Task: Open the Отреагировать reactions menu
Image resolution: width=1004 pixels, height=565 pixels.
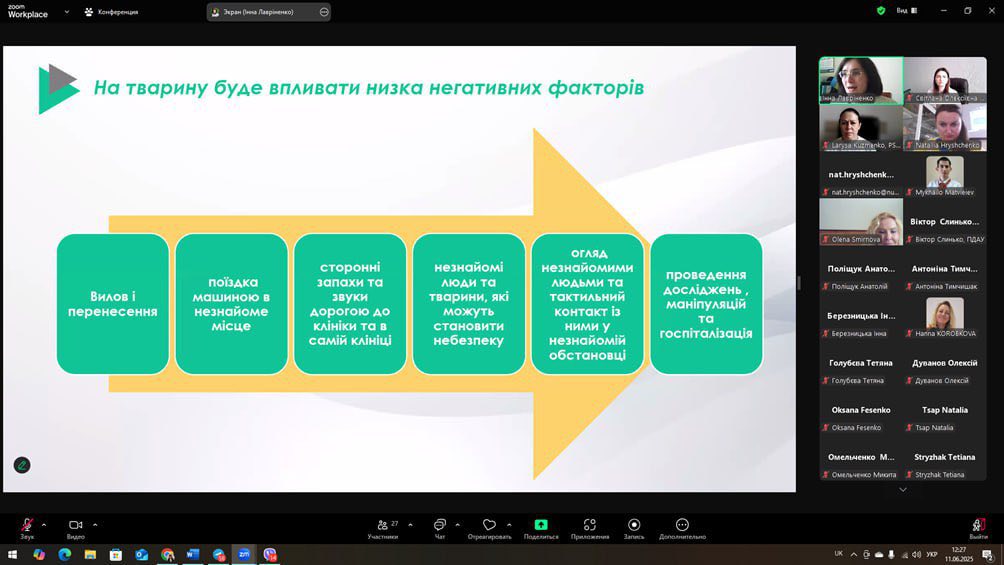Action: (x=489, y=528)
